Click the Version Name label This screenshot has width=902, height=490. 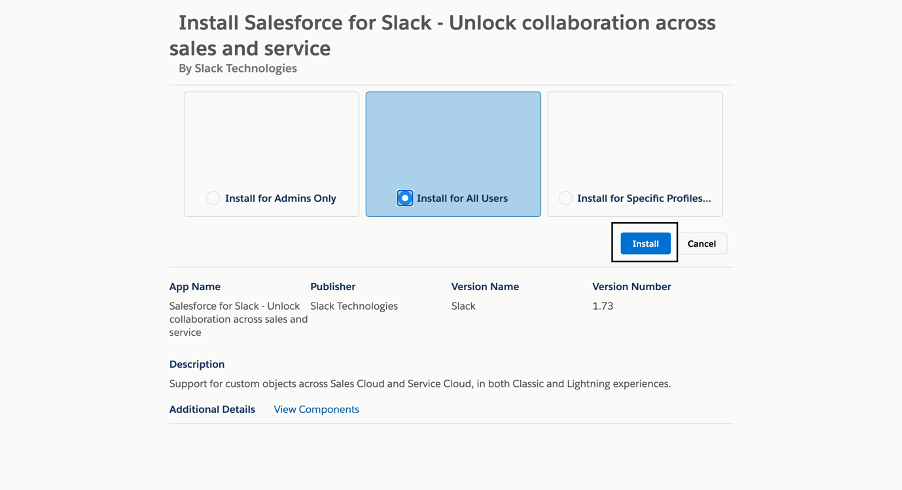pyautogui.click(x=485, y=286)
